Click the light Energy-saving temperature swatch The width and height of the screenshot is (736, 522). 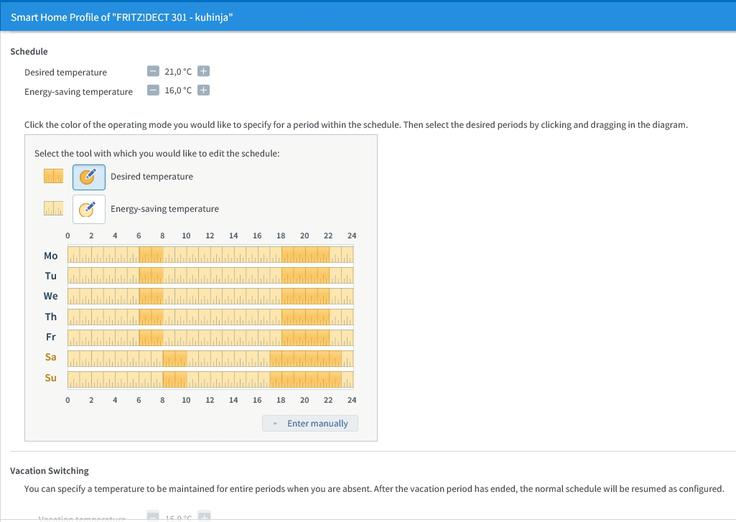click(53, 208)
